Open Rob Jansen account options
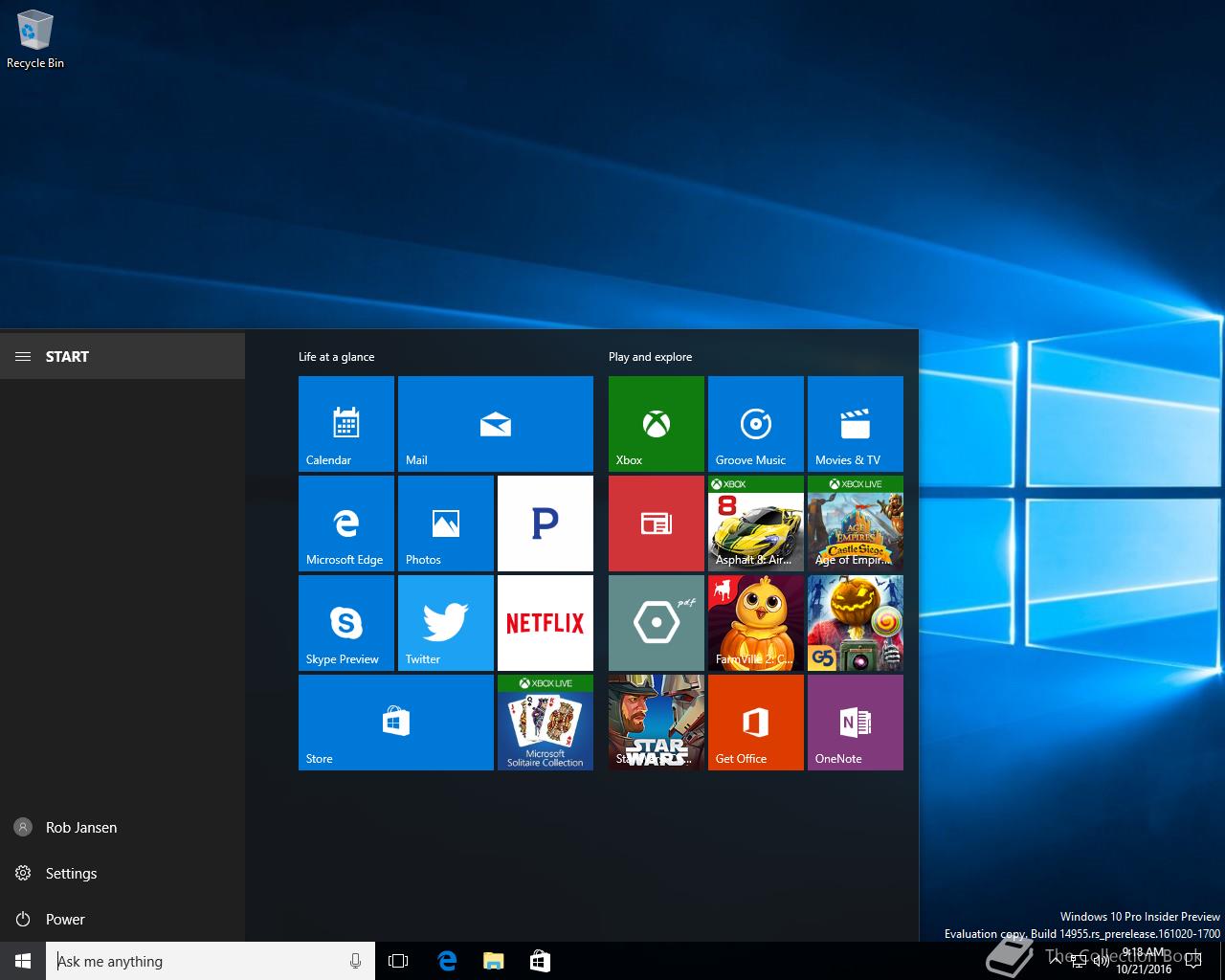The width and height of the screenshot is (1225, 980). [122, 827]
